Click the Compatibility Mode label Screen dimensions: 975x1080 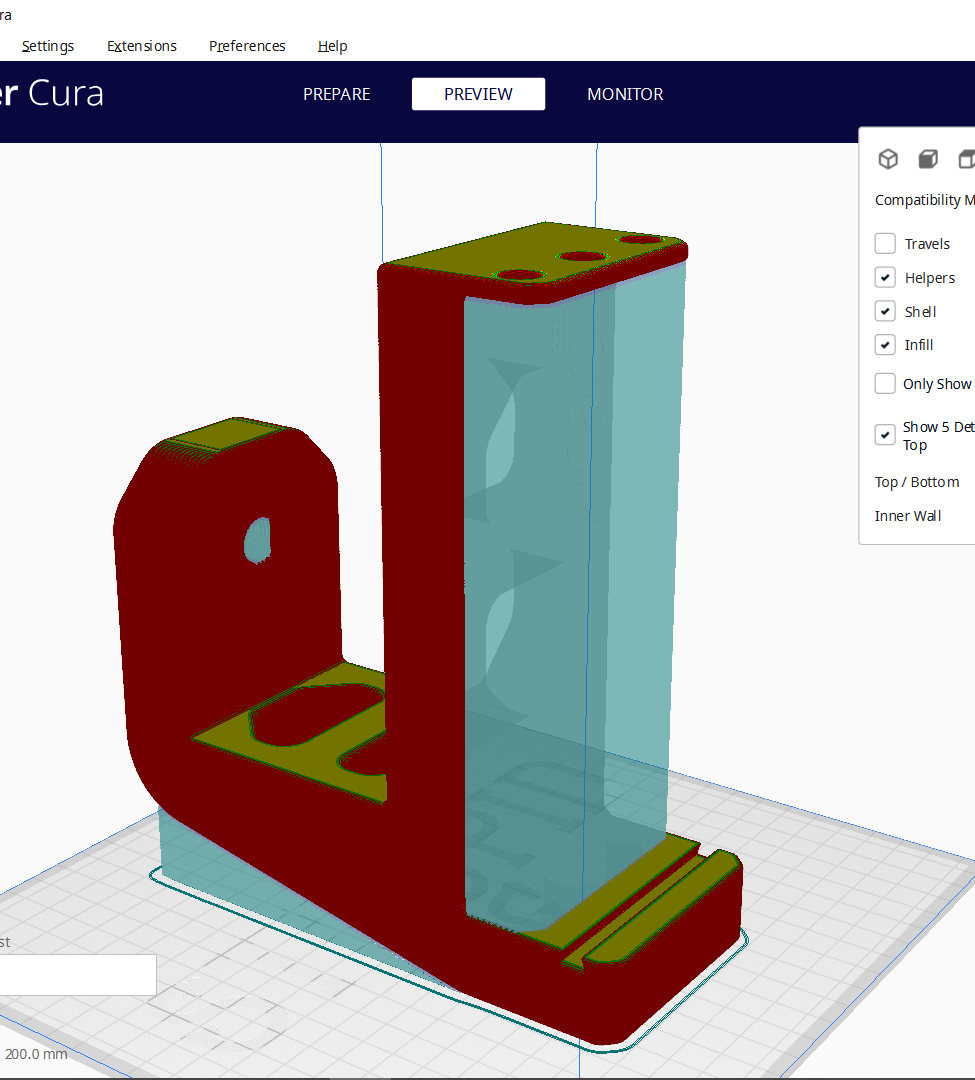coord(925,200)
